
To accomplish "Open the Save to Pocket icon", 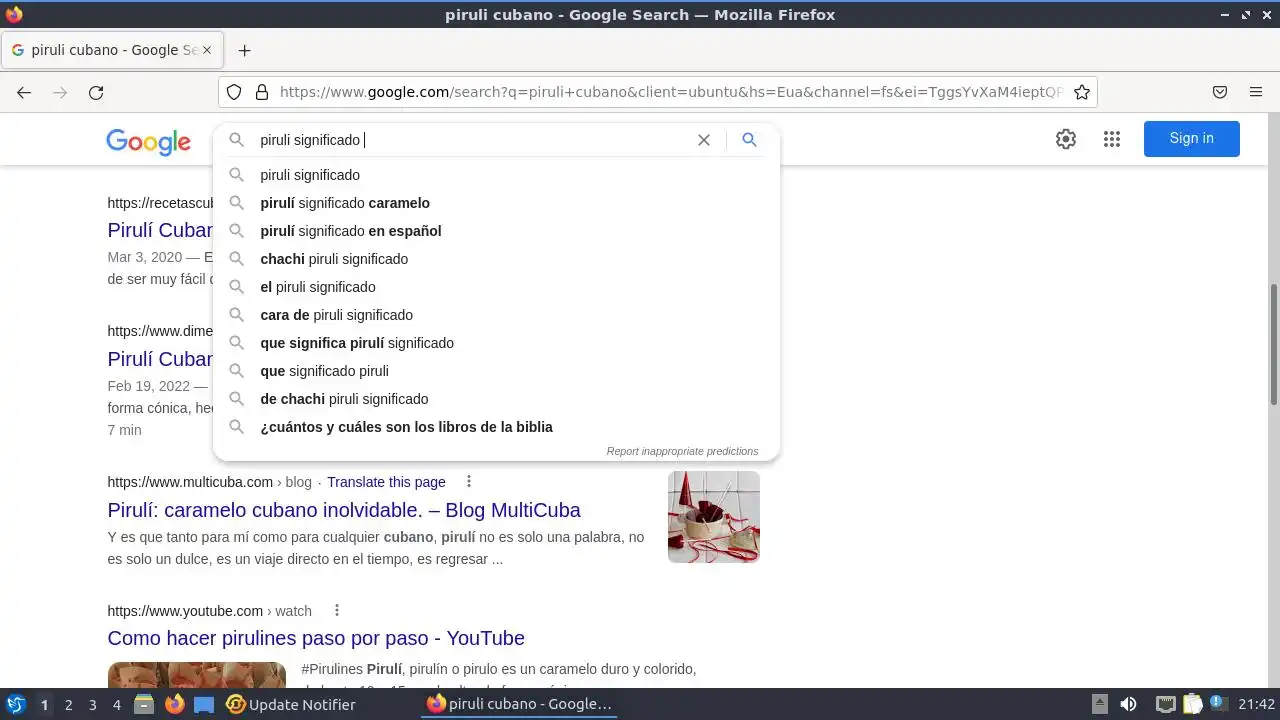I will (1220, 92).
